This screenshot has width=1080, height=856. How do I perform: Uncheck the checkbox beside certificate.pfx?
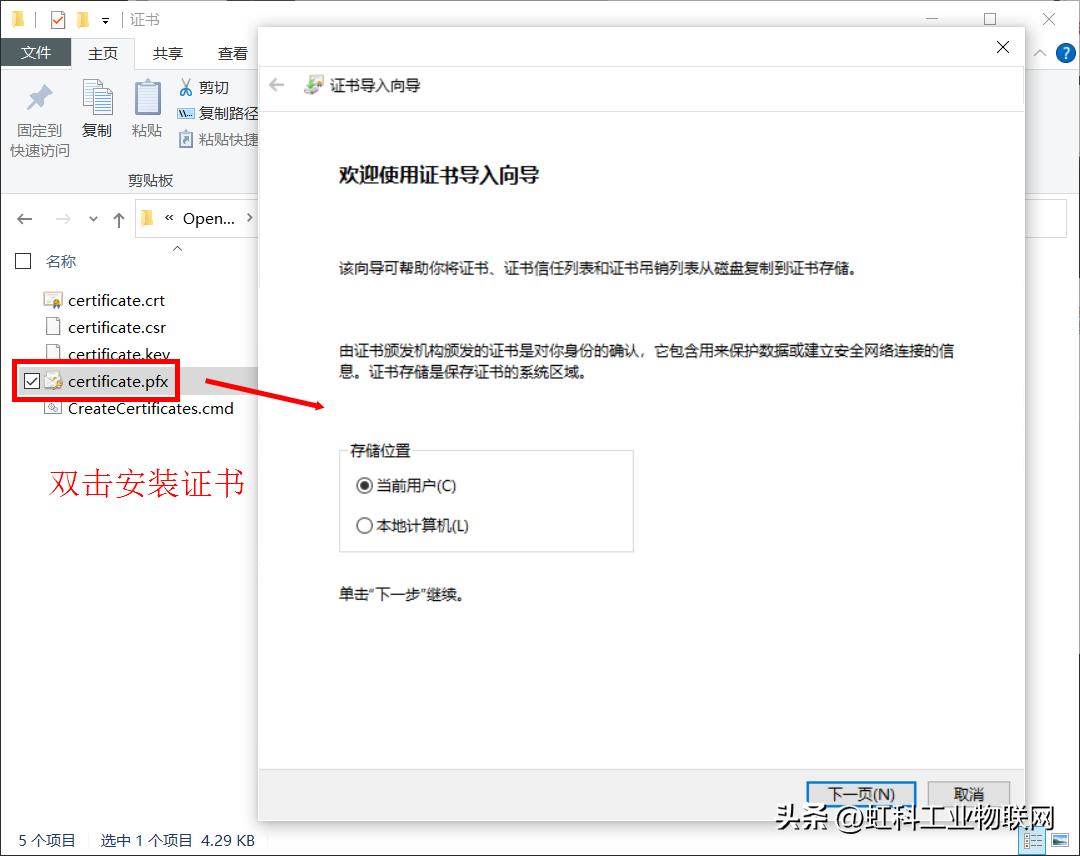(31, 381)
